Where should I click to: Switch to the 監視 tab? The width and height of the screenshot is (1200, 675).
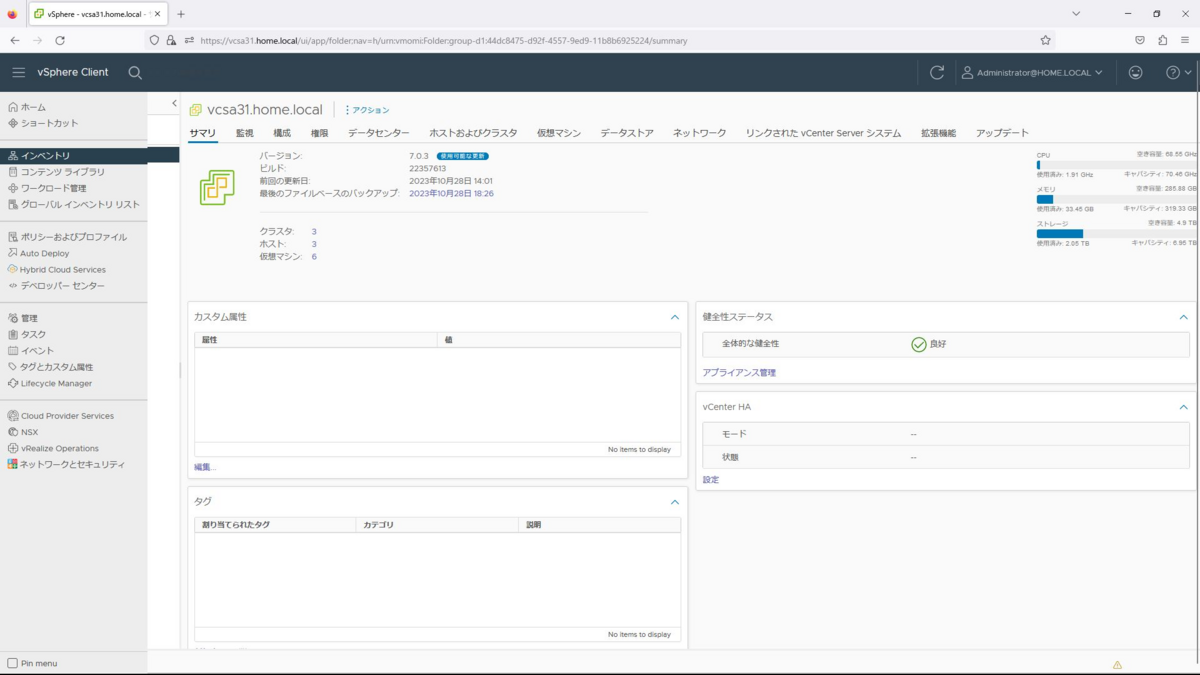coord(244,133)
